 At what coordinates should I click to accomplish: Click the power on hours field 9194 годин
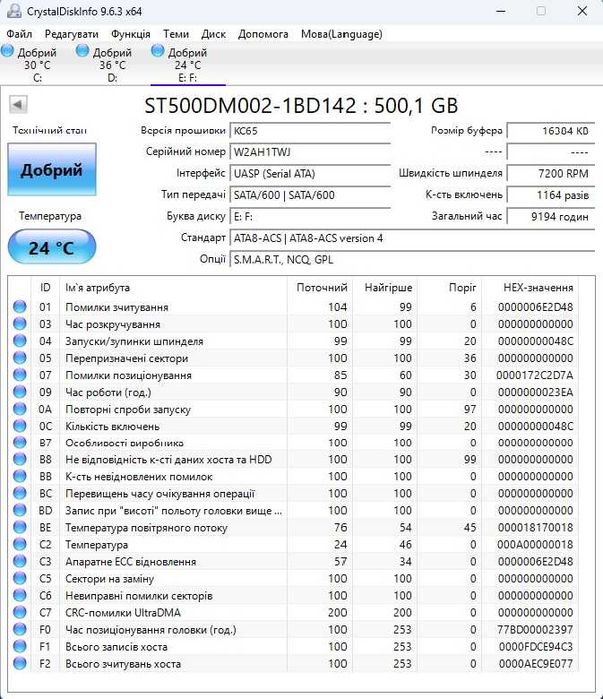point(551,217)
